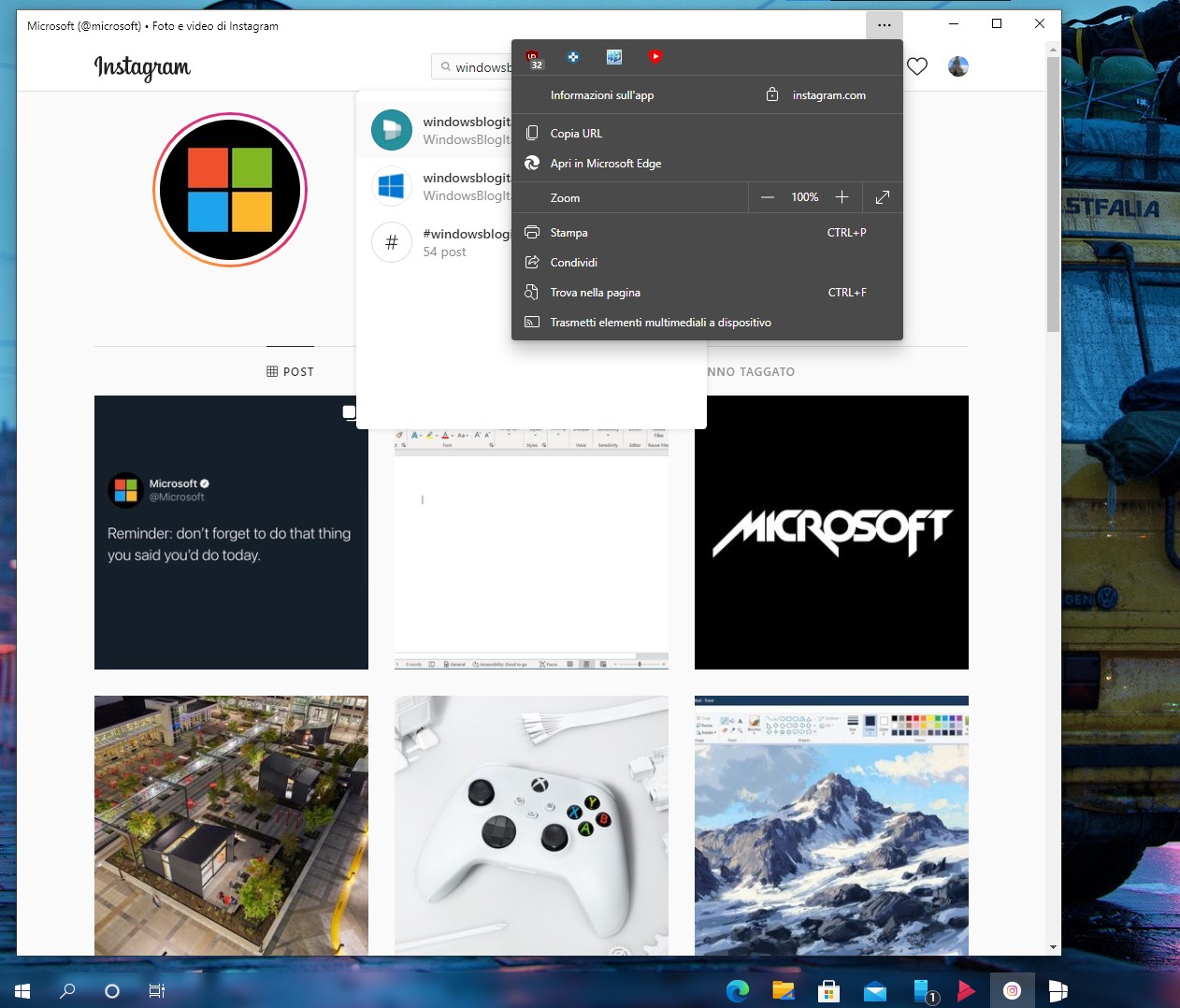Viewport: 1180px width, 1008px height.
Task: Open Informazioni sull'app
Action: pos(602,95)
